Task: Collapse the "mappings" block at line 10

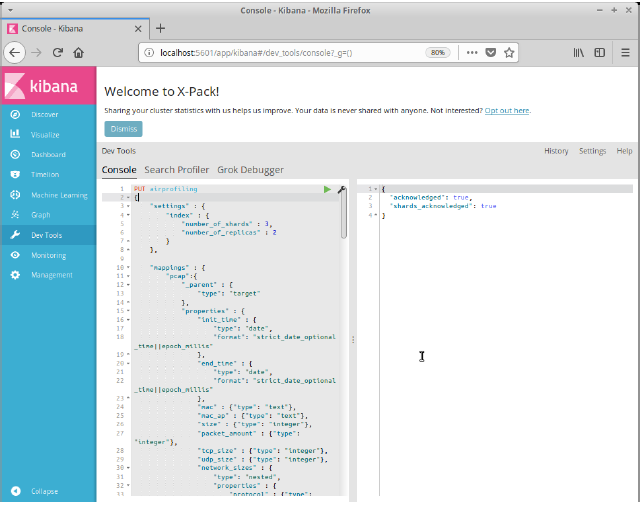Action: pyautogui.click(x=129, y=268)
